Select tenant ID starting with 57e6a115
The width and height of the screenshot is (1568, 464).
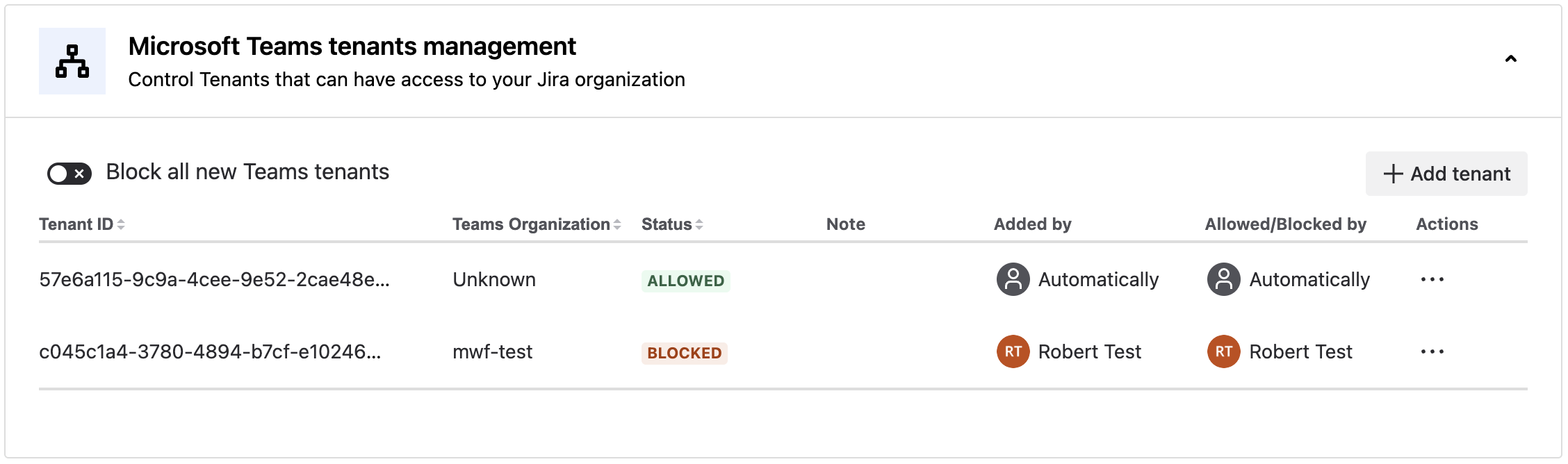(214, 279)
